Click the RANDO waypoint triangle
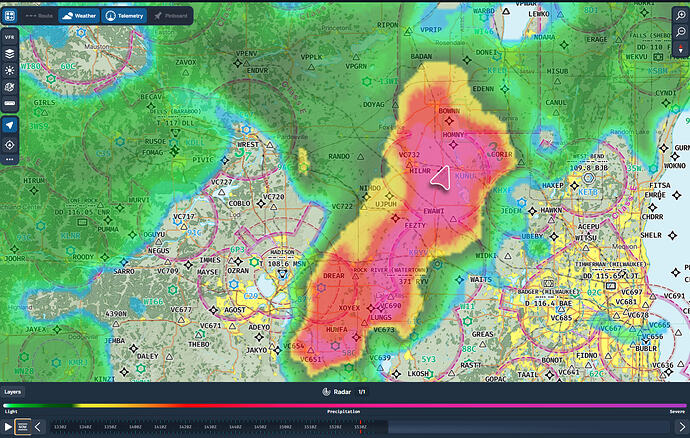Screen dimensions: 690x438 click(x=360, y=156)
